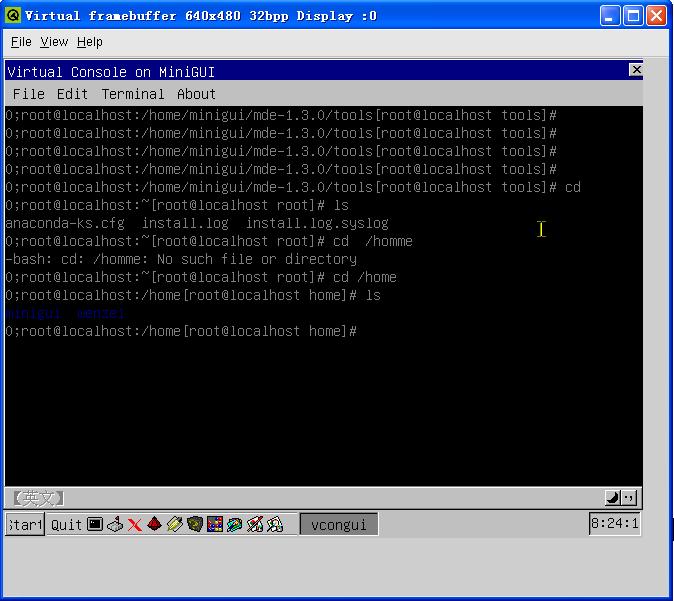The height and width of the screenshot is (601, 674).
Task: Select the vcongui task in the taskbar
Action: coord(339,524)
